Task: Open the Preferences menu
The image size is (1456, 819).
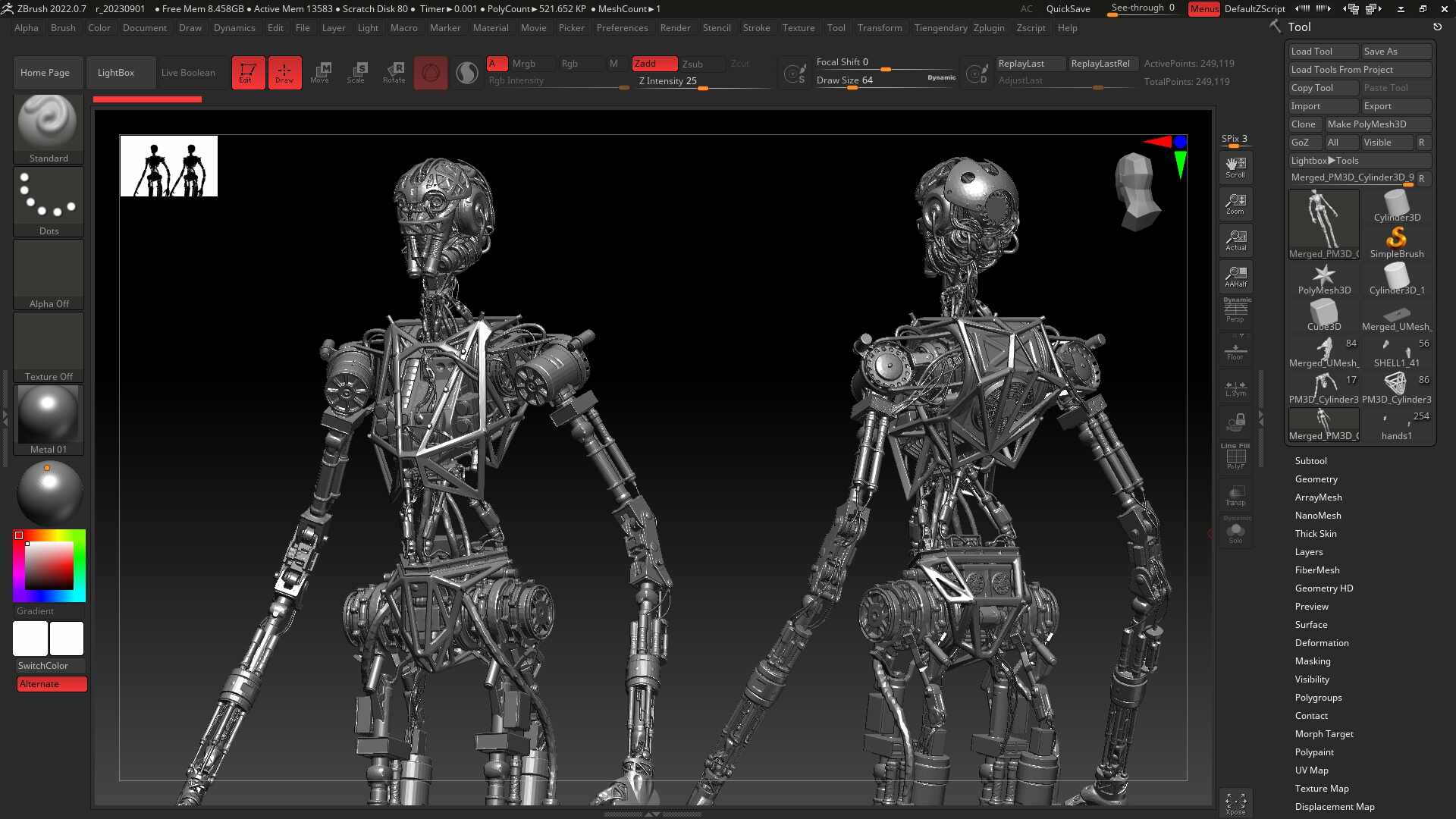Action: (622, 28)
